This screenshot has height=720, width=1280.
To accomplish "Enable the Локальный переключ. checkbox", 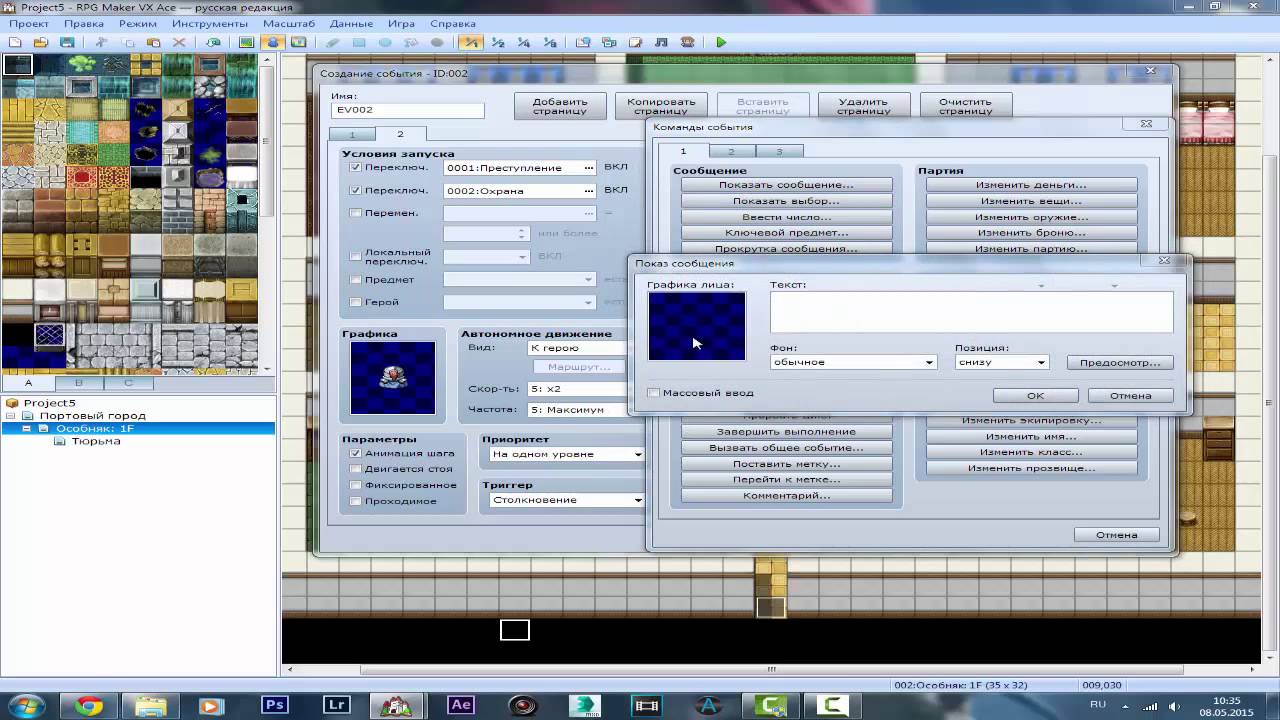I will coord(355,256).
